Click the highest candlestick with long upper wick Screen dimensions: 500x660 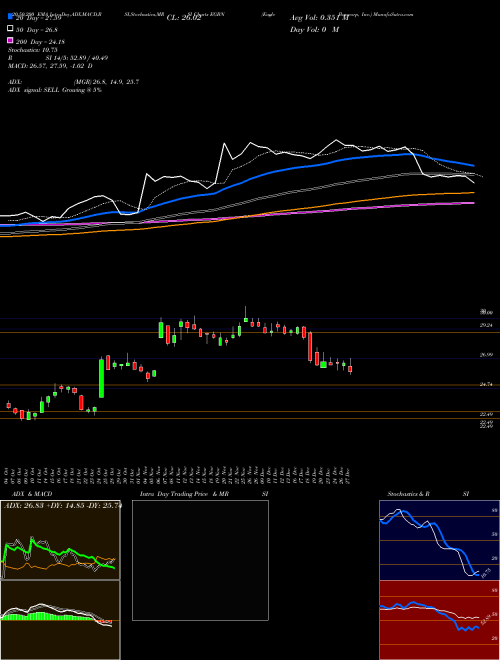pos(246,314)
